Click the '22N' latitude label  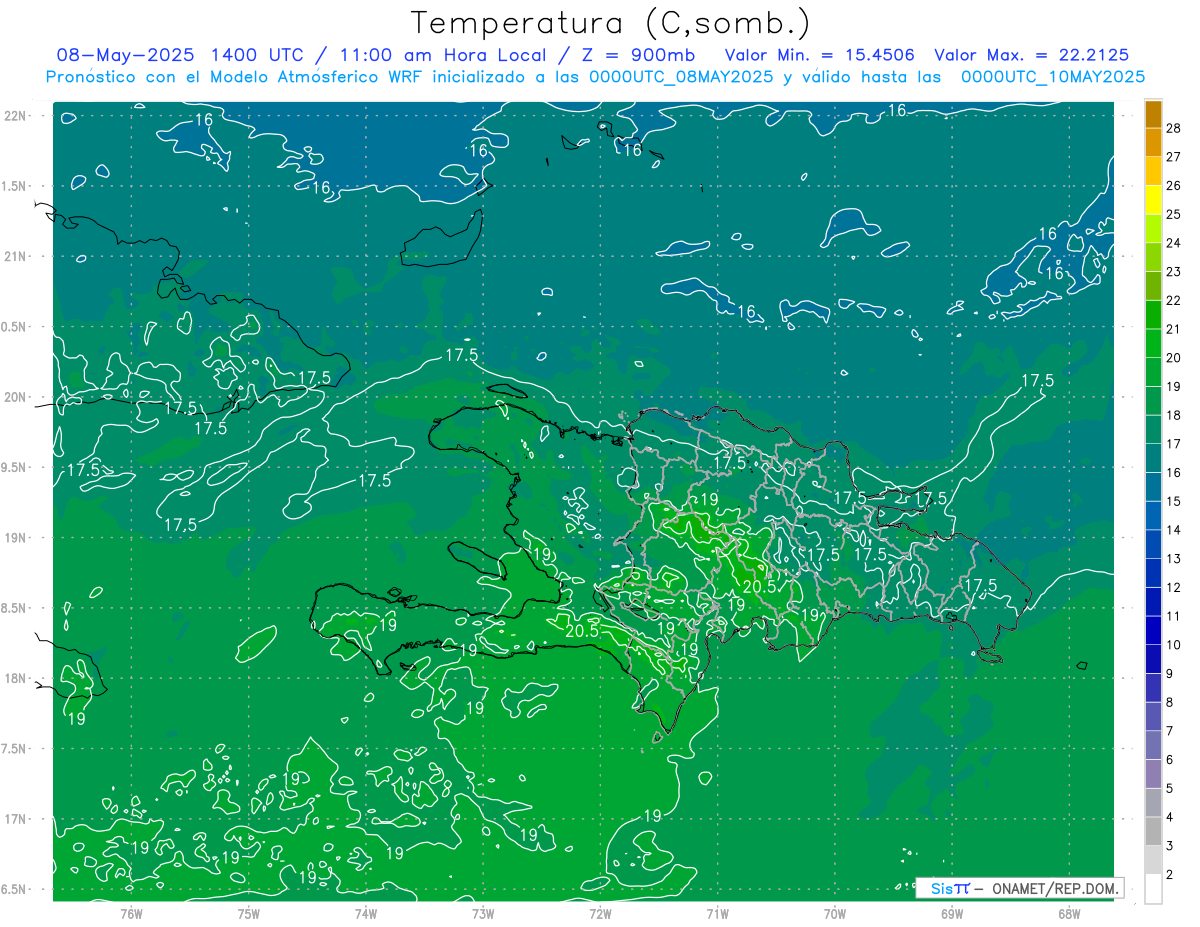point(15,115)
